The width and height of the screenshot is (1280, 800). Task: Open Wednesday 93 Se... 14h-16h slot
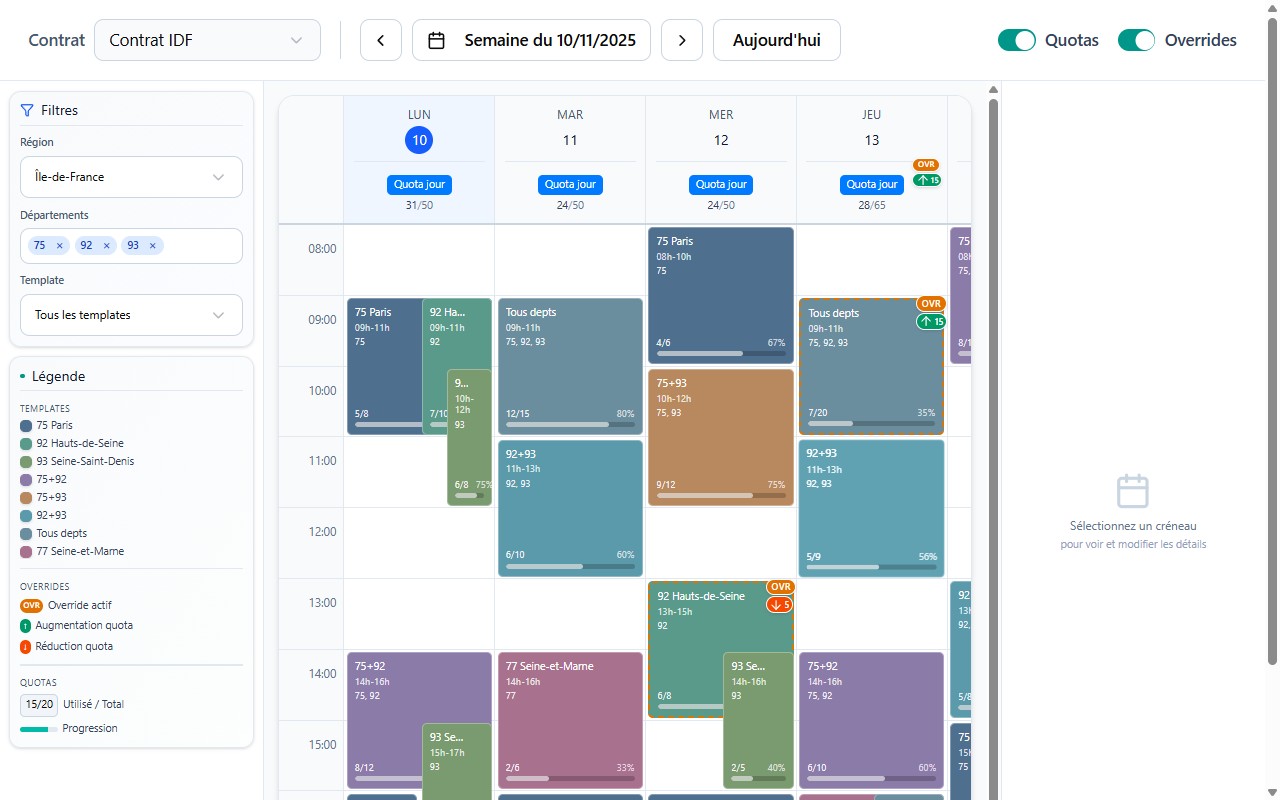tap(758, 720)
